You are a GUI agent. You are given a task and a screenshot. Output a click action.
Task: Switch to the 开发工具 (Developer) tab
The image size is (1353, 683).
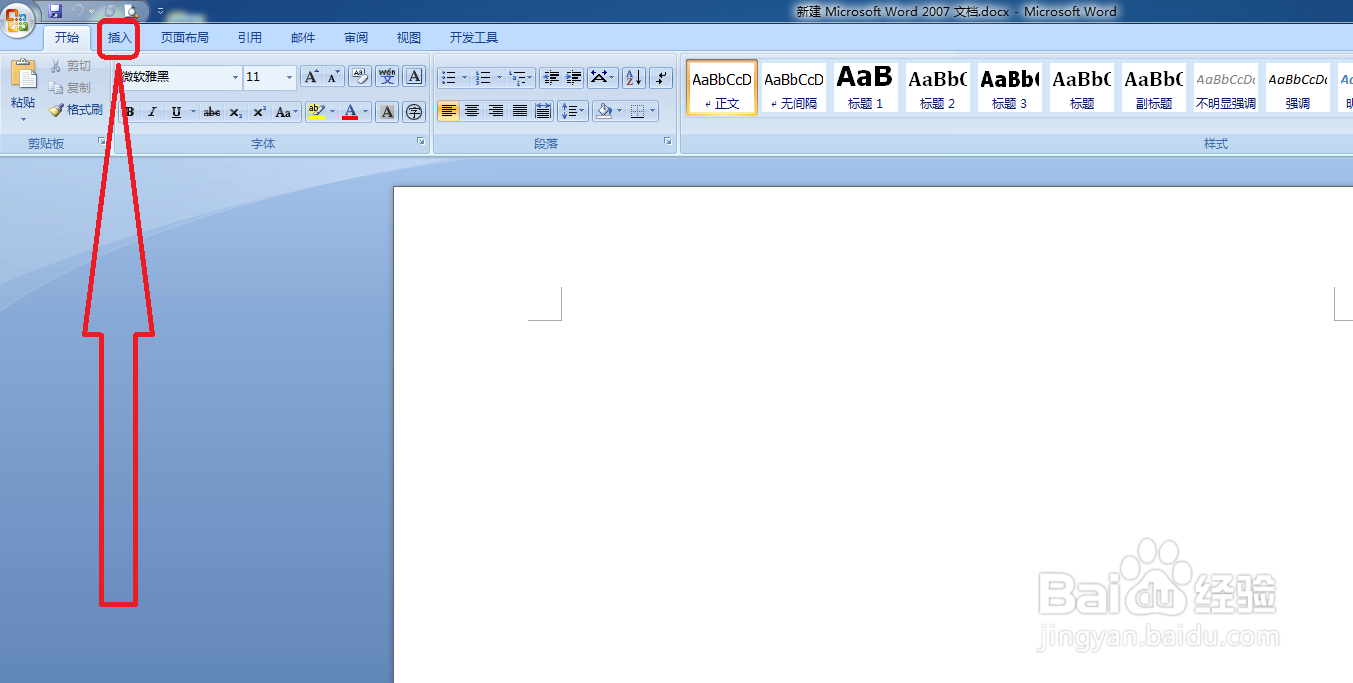point(474,38)
